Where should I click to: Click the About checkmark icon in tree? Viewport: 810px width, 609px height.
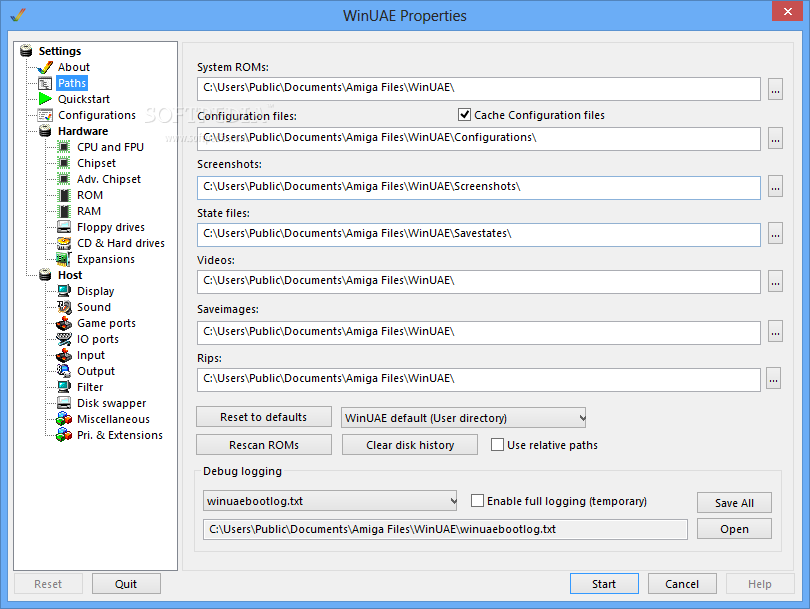45,67
